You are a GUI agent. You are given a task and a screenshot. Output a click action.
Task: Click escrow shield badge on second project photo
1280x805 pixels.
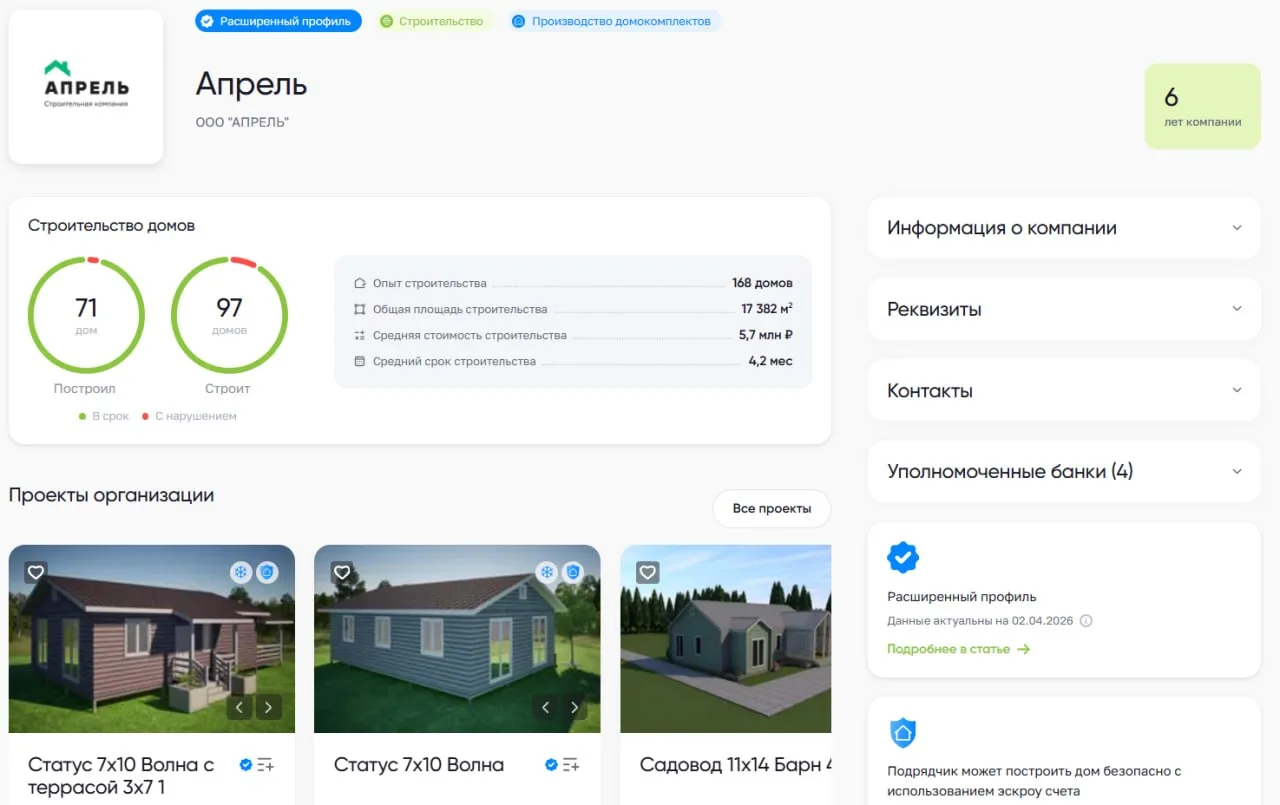click(573, 572)
